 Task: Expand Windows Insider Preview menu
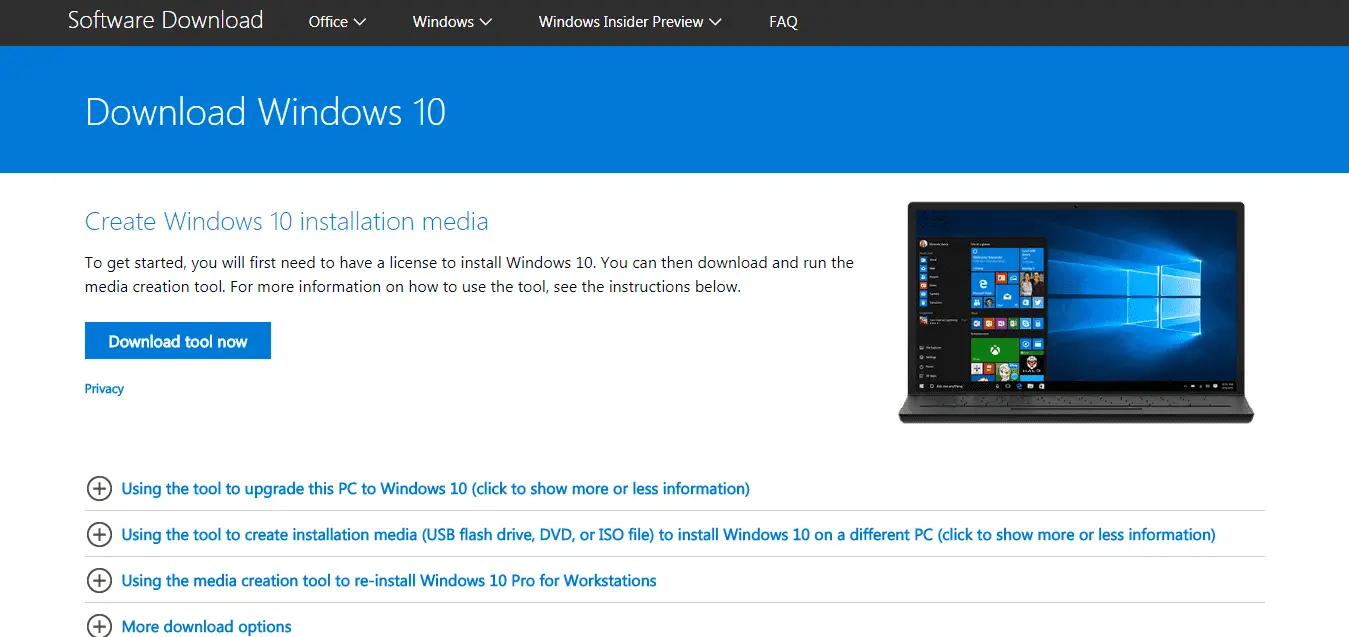tap(630, 22)
